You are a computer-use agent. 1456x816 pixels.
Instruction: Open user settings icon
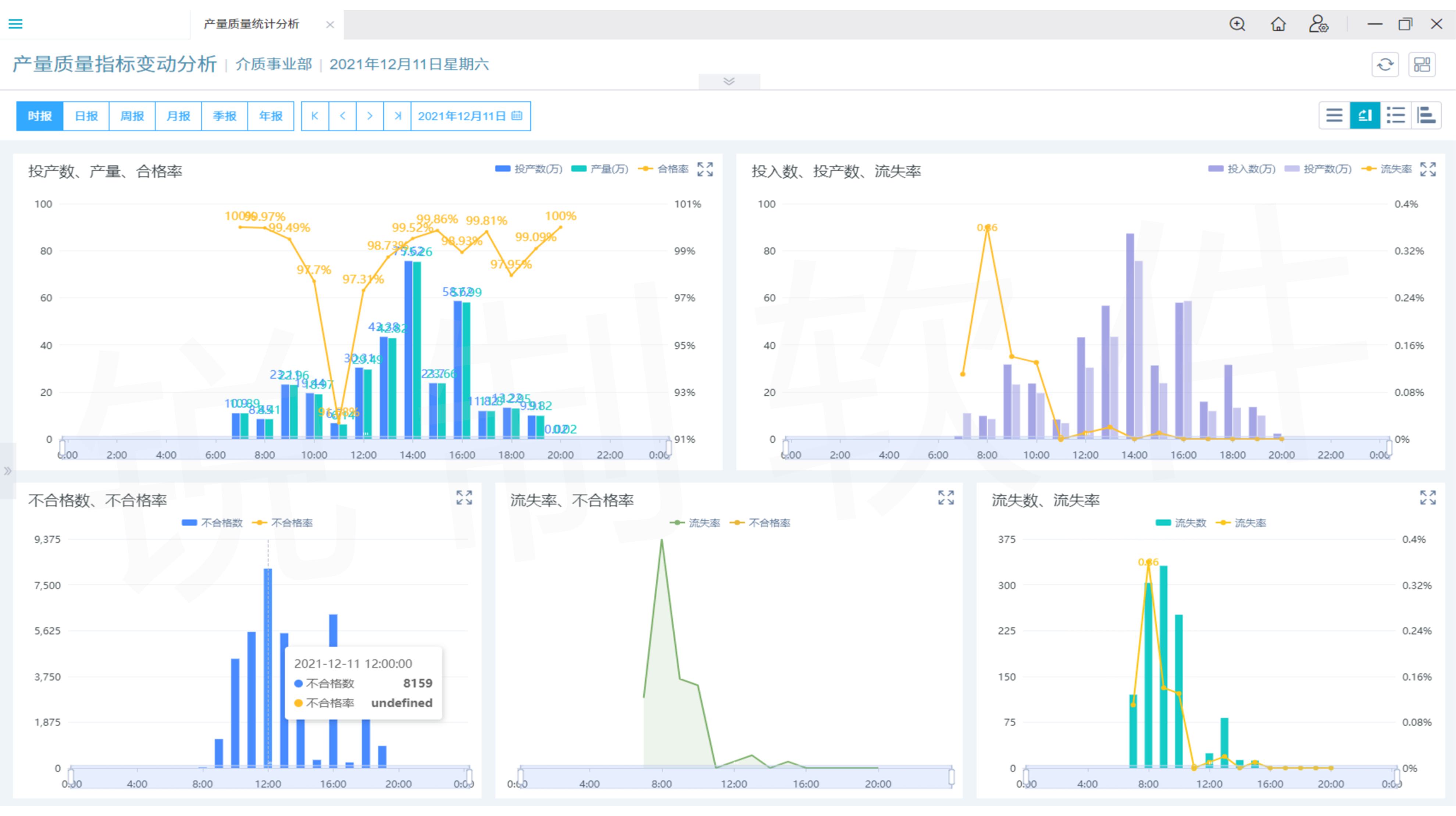pos(1318,24)
